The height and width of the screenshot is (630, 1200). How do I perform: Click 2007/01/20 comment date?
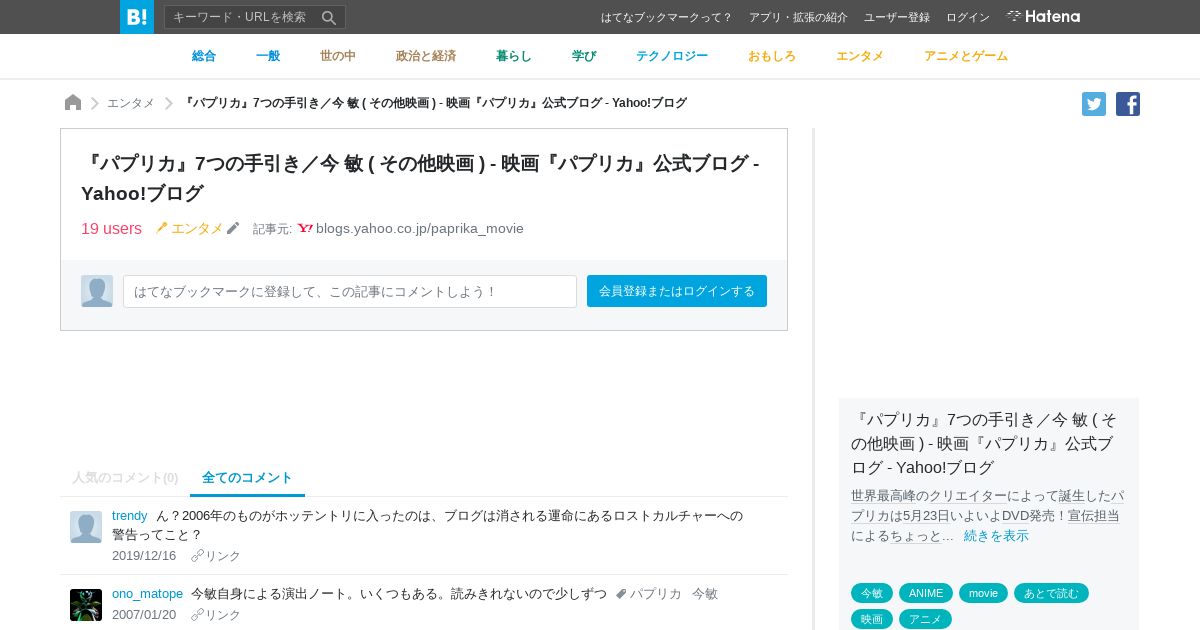click(x=144, y=615)
